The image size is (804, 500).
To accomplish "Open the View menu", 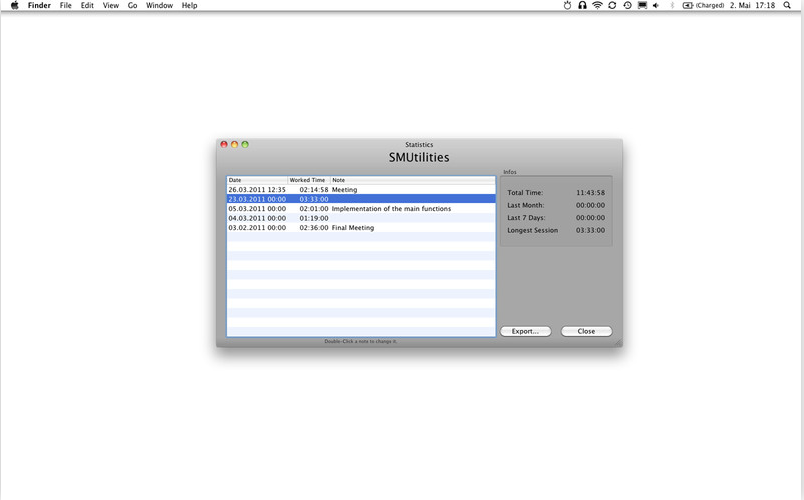I will click(111, 5).
